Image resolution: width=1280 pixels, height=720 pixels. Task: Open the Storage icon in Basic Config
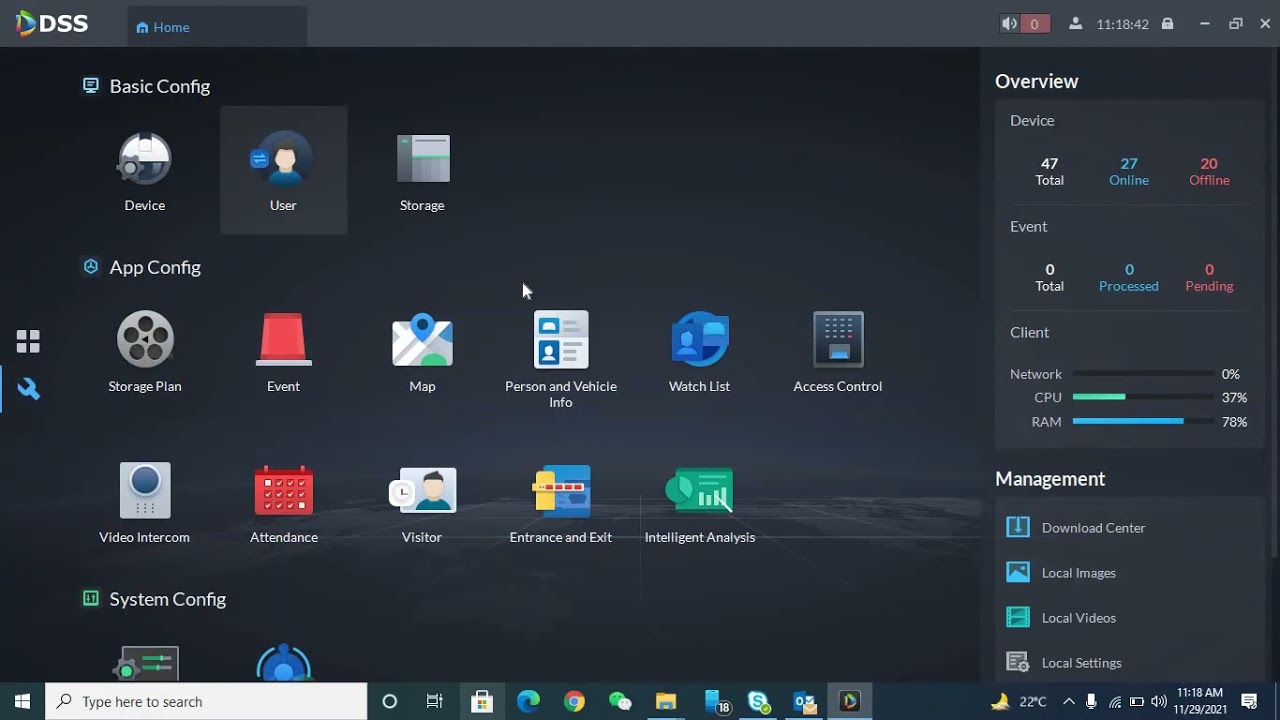pos(423,159)
